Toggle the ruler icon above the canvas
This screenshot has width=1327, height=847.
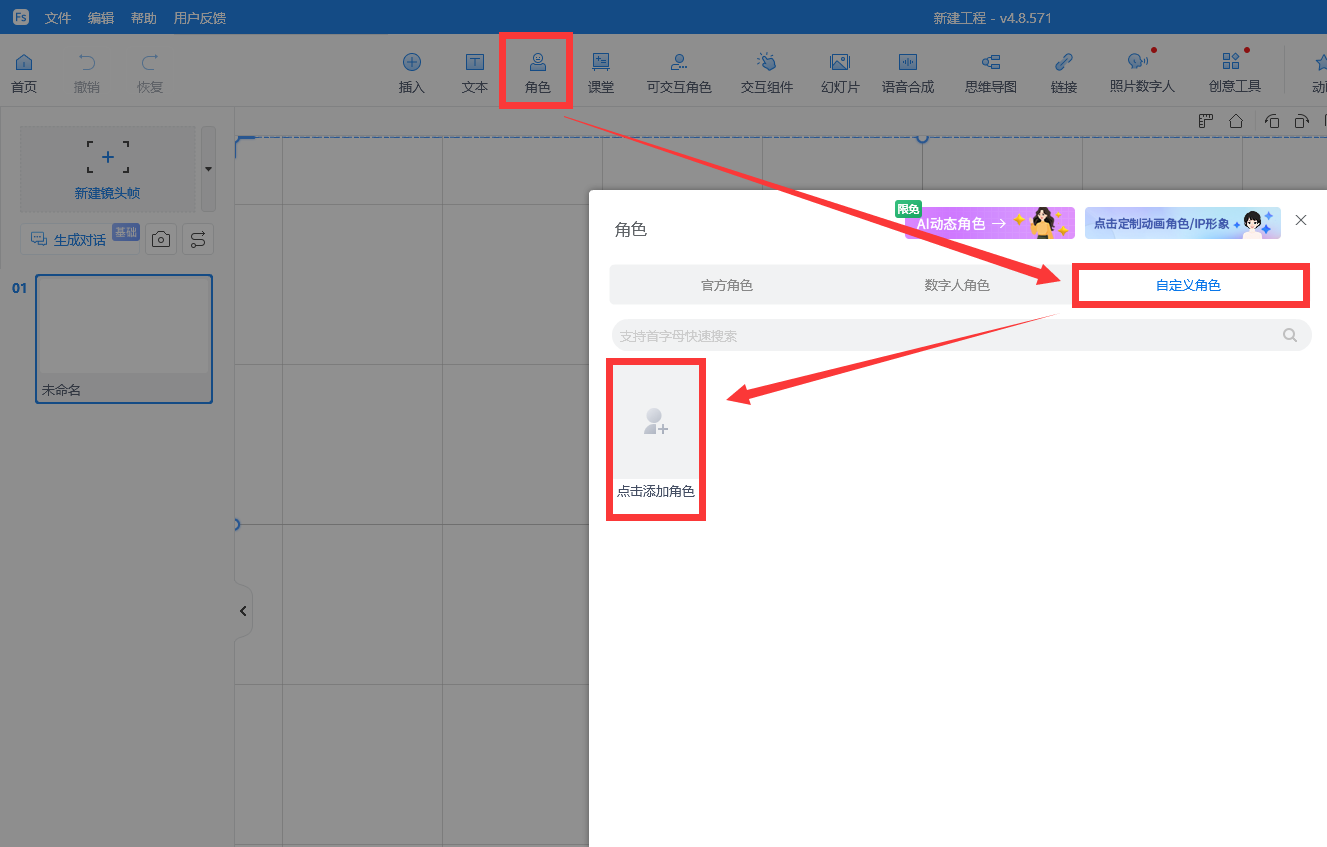click(1206, 121)
